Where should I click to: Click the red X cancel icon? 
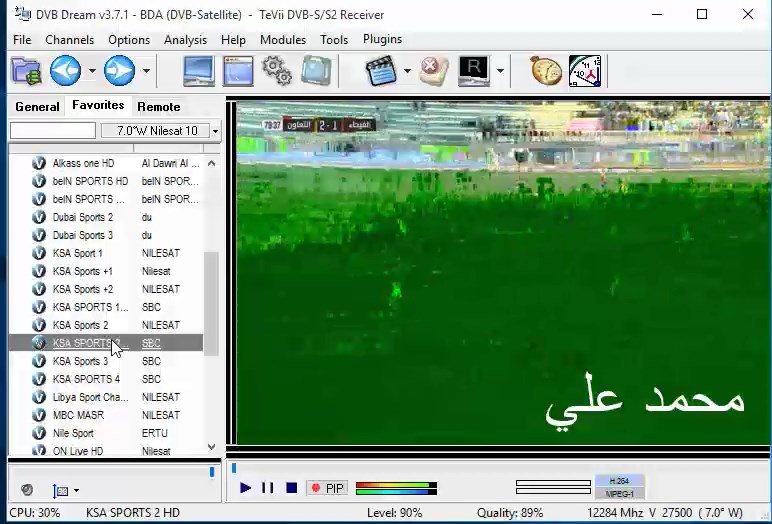coord(434,71)
